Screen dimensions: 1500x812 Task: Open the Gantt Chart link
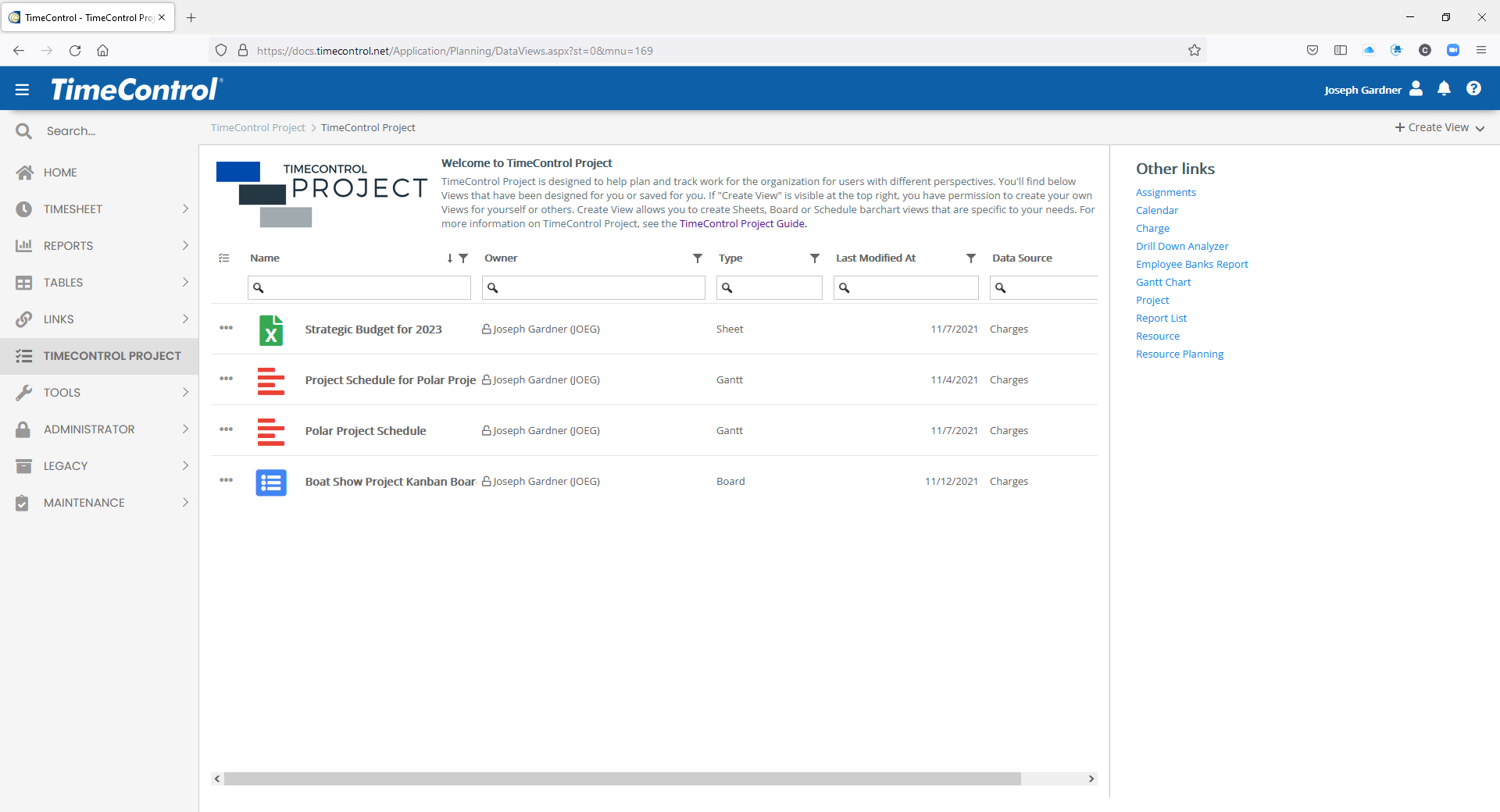pos(1163,283)
